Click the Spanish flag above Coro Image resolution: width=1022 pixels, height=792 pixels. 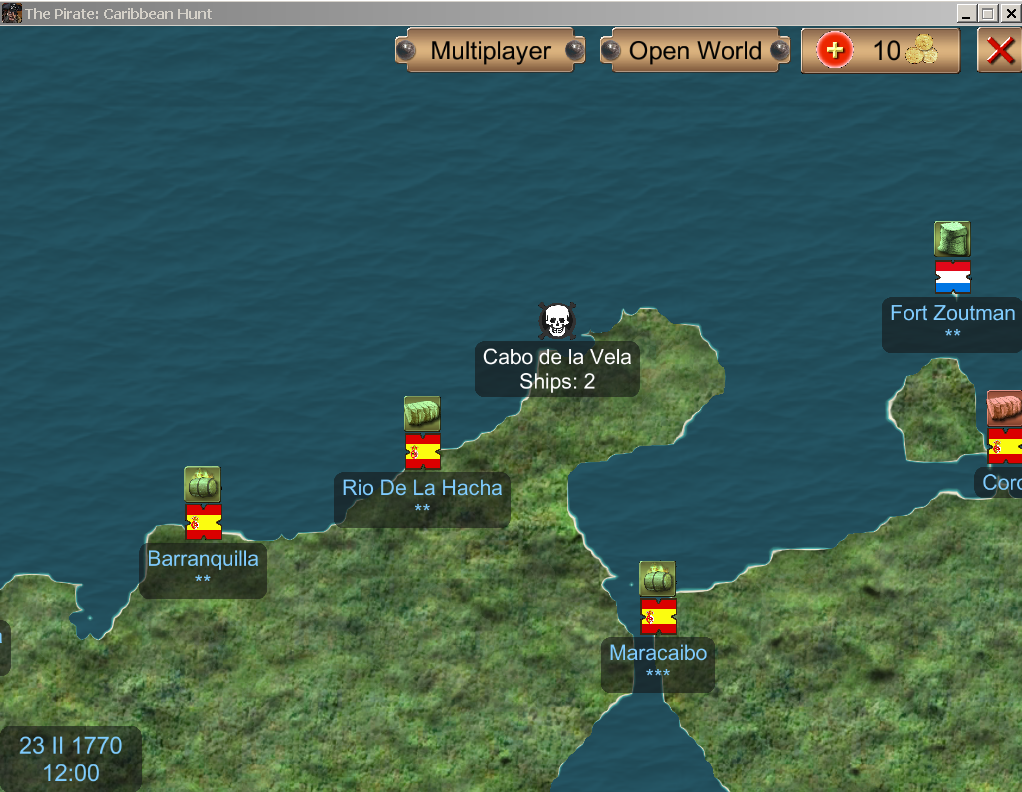pos(1005,446)
